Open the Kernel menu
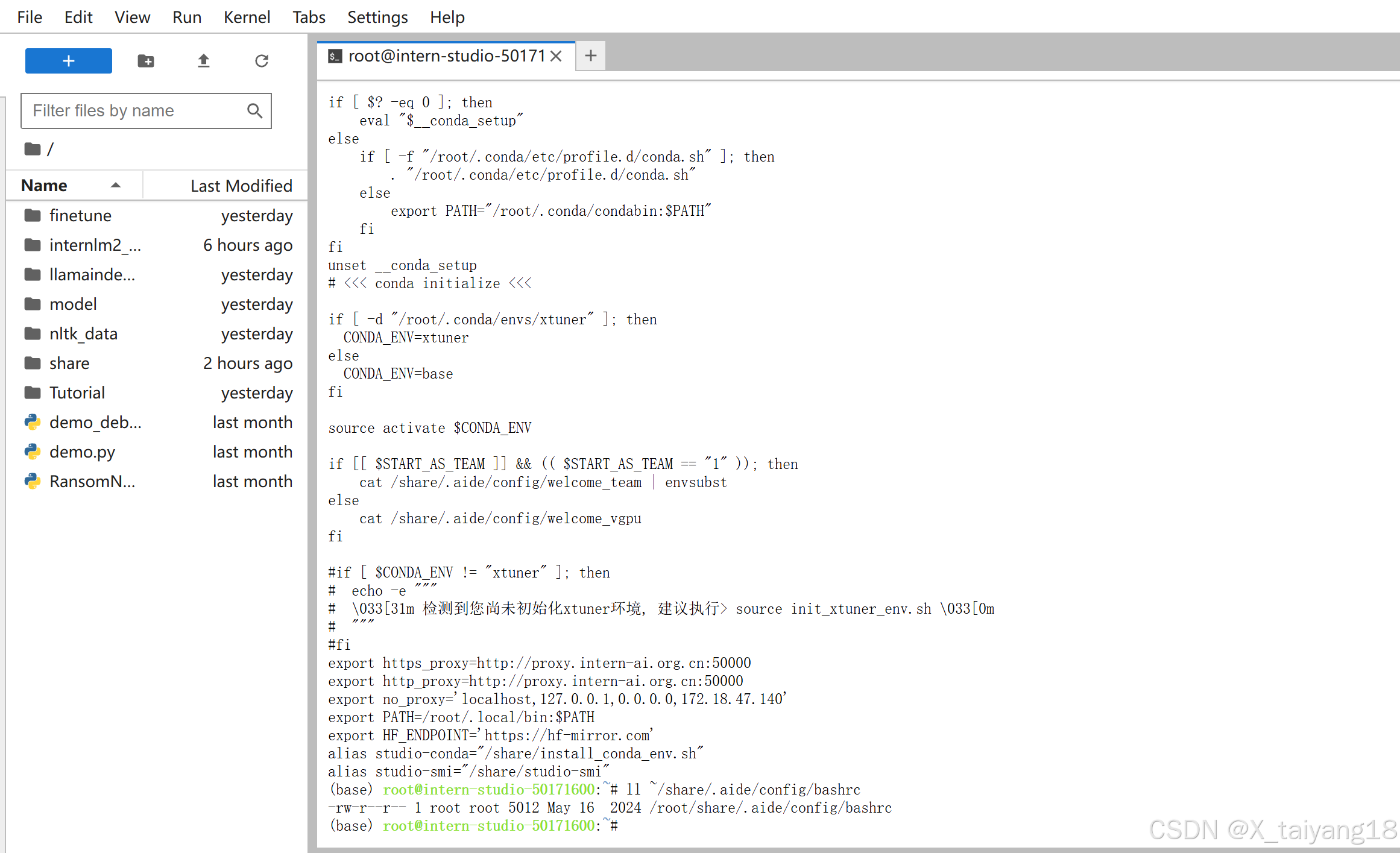 246,17
